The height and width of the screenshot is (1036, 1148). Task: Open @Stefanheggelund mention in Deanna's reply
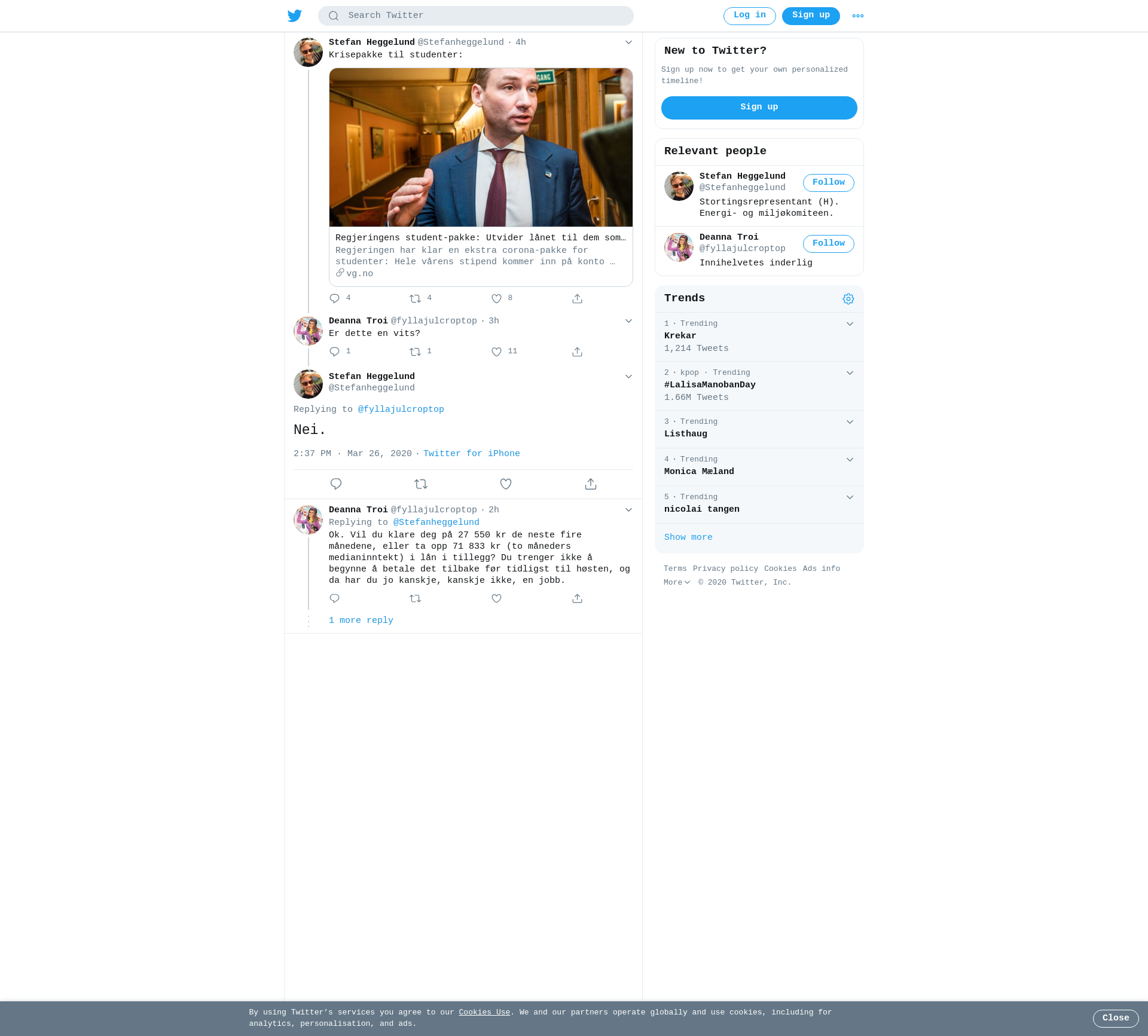(x=436, y=522)
